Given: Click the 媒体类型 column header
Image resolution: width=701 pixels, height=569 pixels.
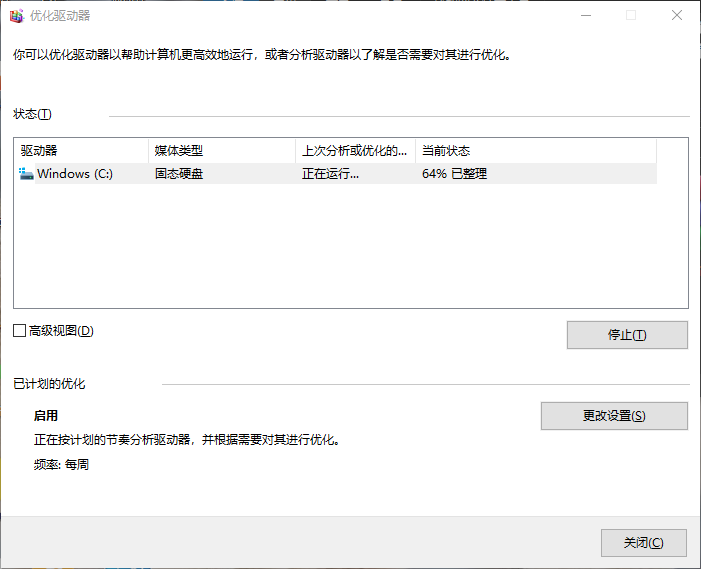Looking at the screenshot, I should tap(222, 151).
